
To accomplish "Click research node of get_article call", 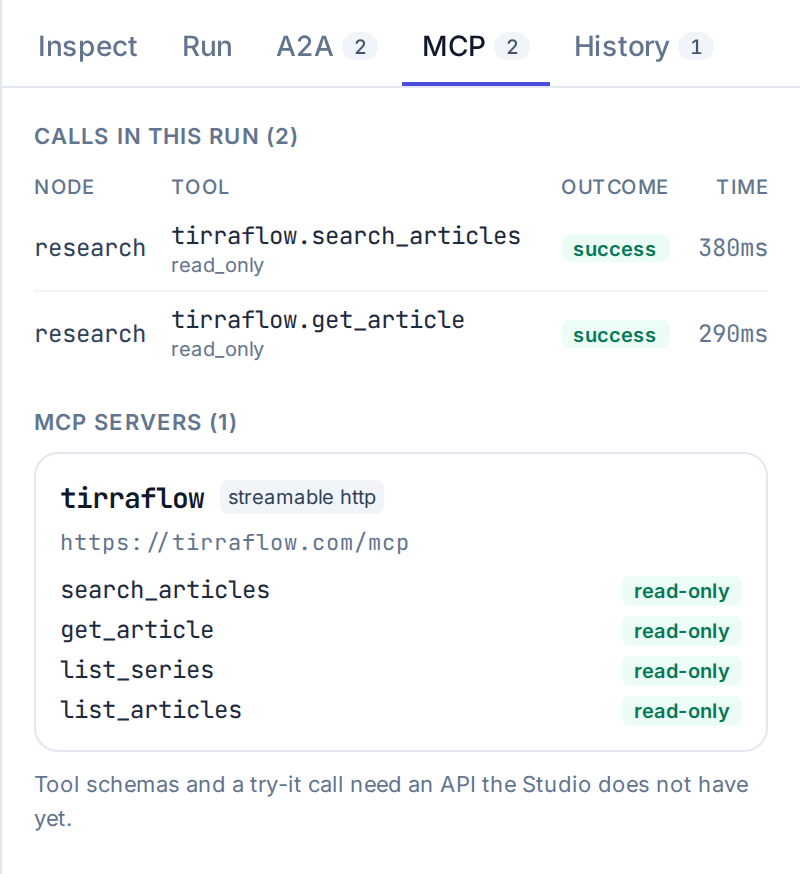I will [x=90, y=334].
